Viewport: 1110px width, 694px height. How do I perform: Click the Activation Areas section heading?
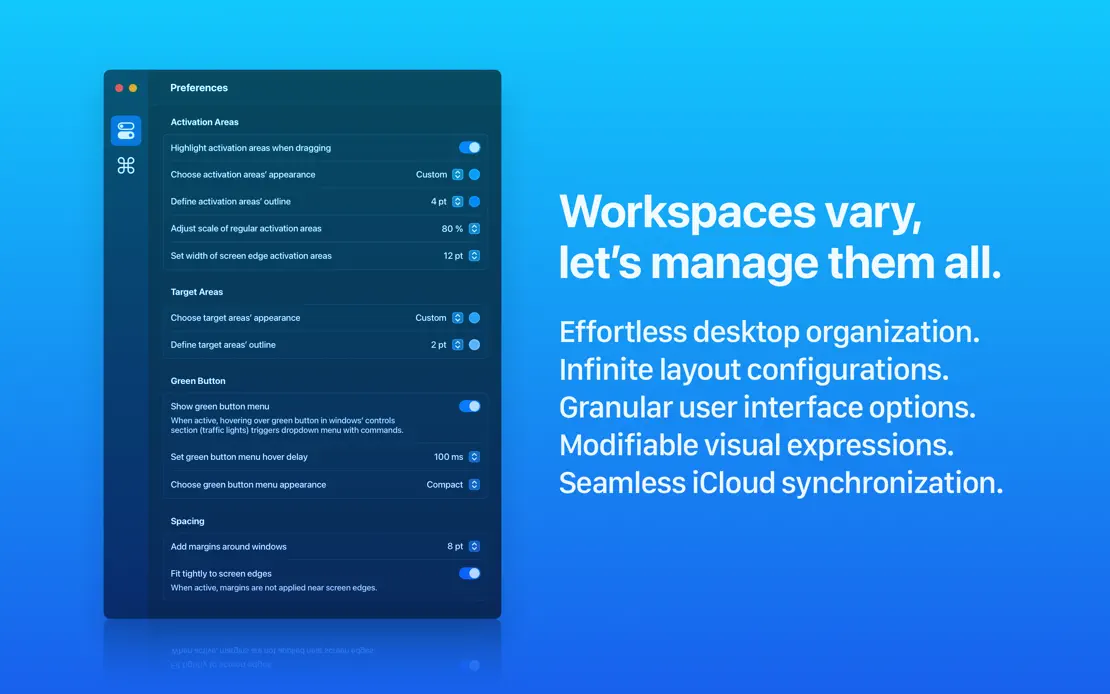205,122
